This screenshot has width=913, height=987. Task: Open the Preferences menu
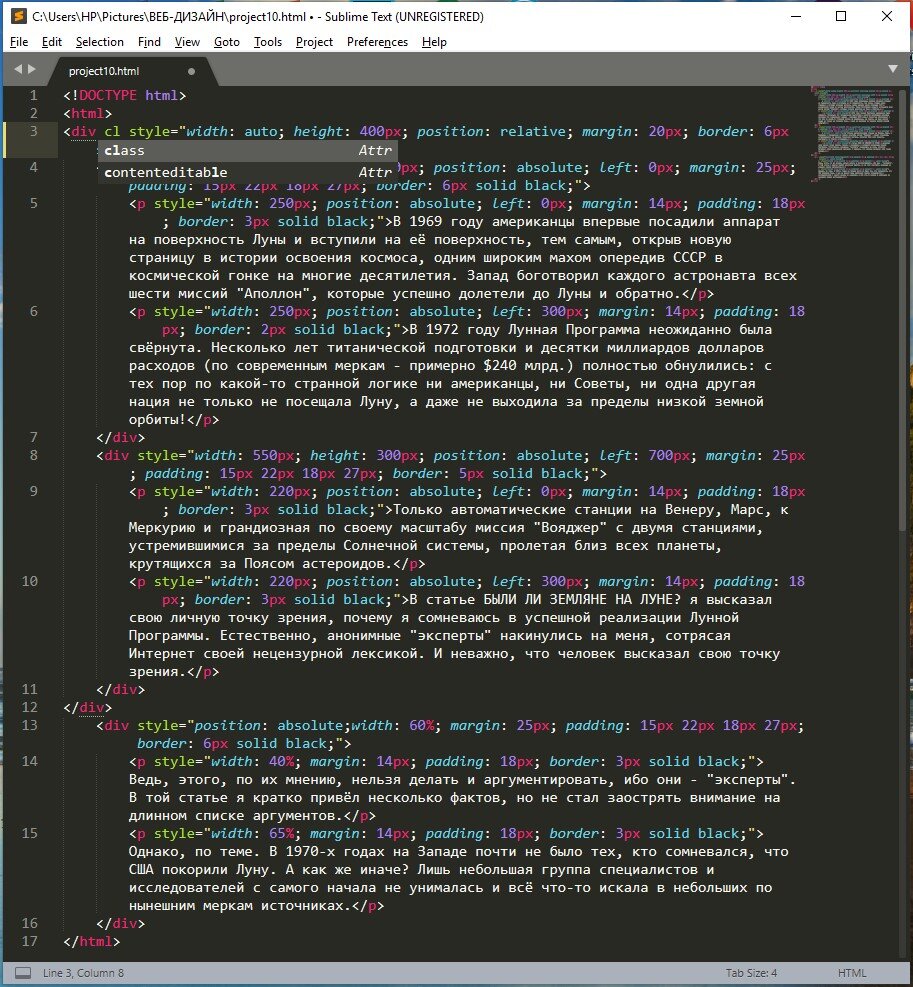377,42
